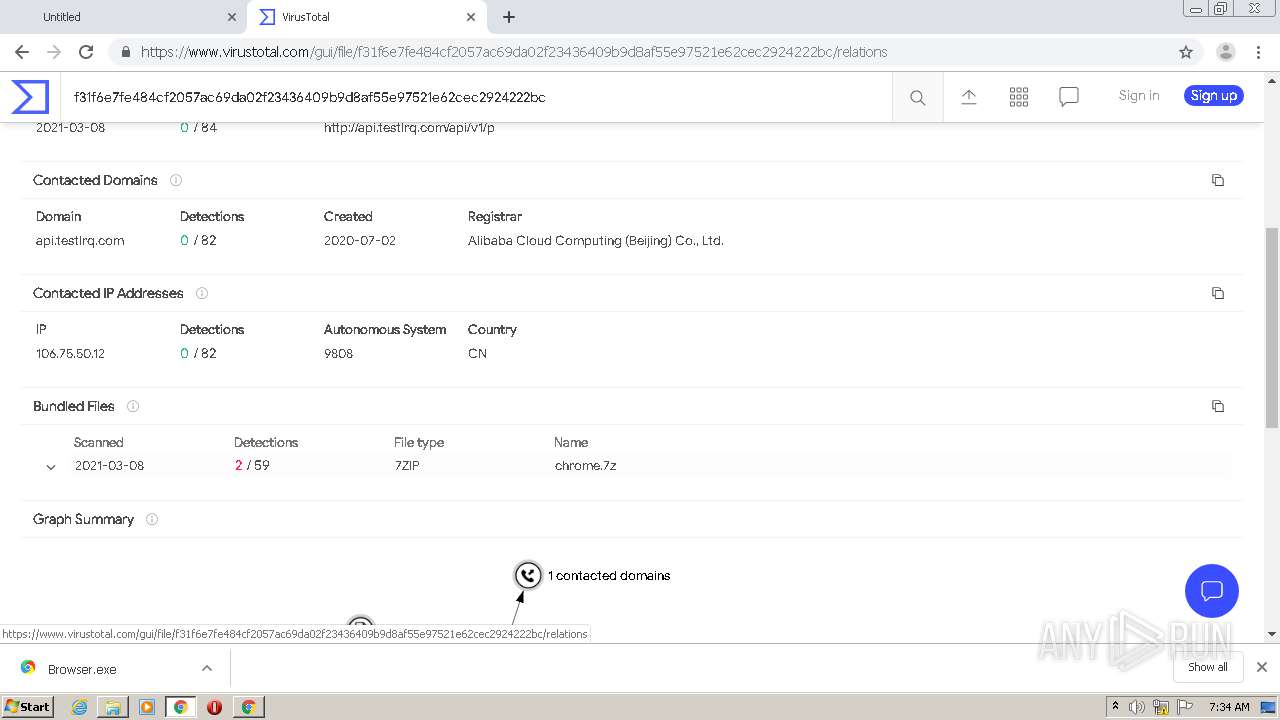Open the apps grid icon
The image size is (1280, 720).
tap(1019, 97)
